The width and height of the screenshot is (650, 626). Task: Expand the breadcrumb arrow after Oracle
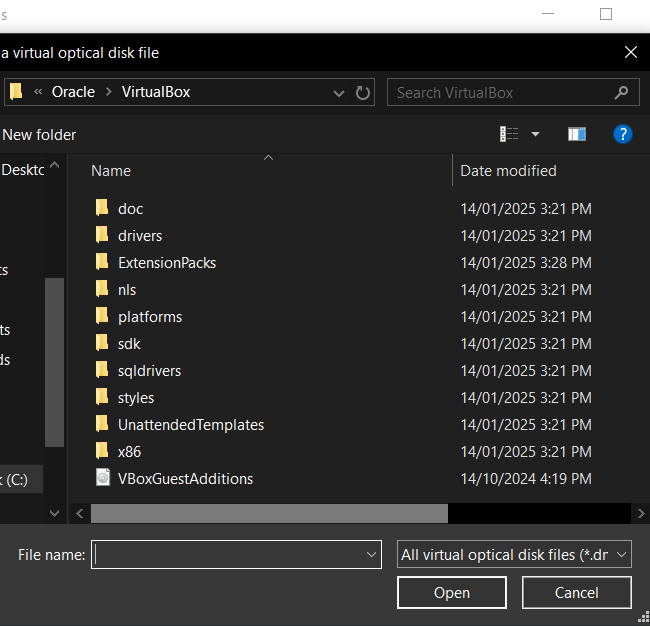[x=109, y=92]
